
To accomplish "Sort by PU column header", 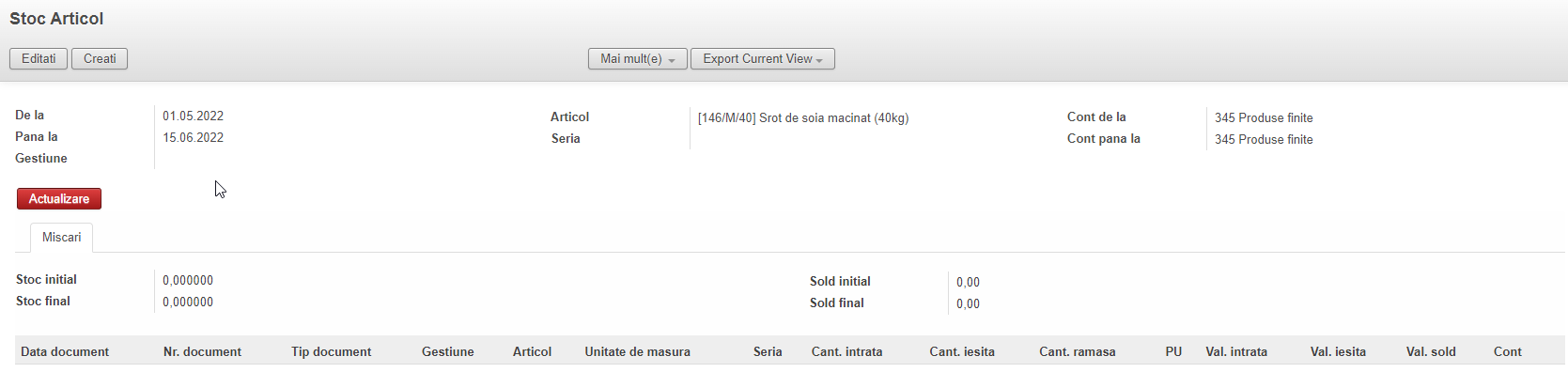I will point(1173,352).
